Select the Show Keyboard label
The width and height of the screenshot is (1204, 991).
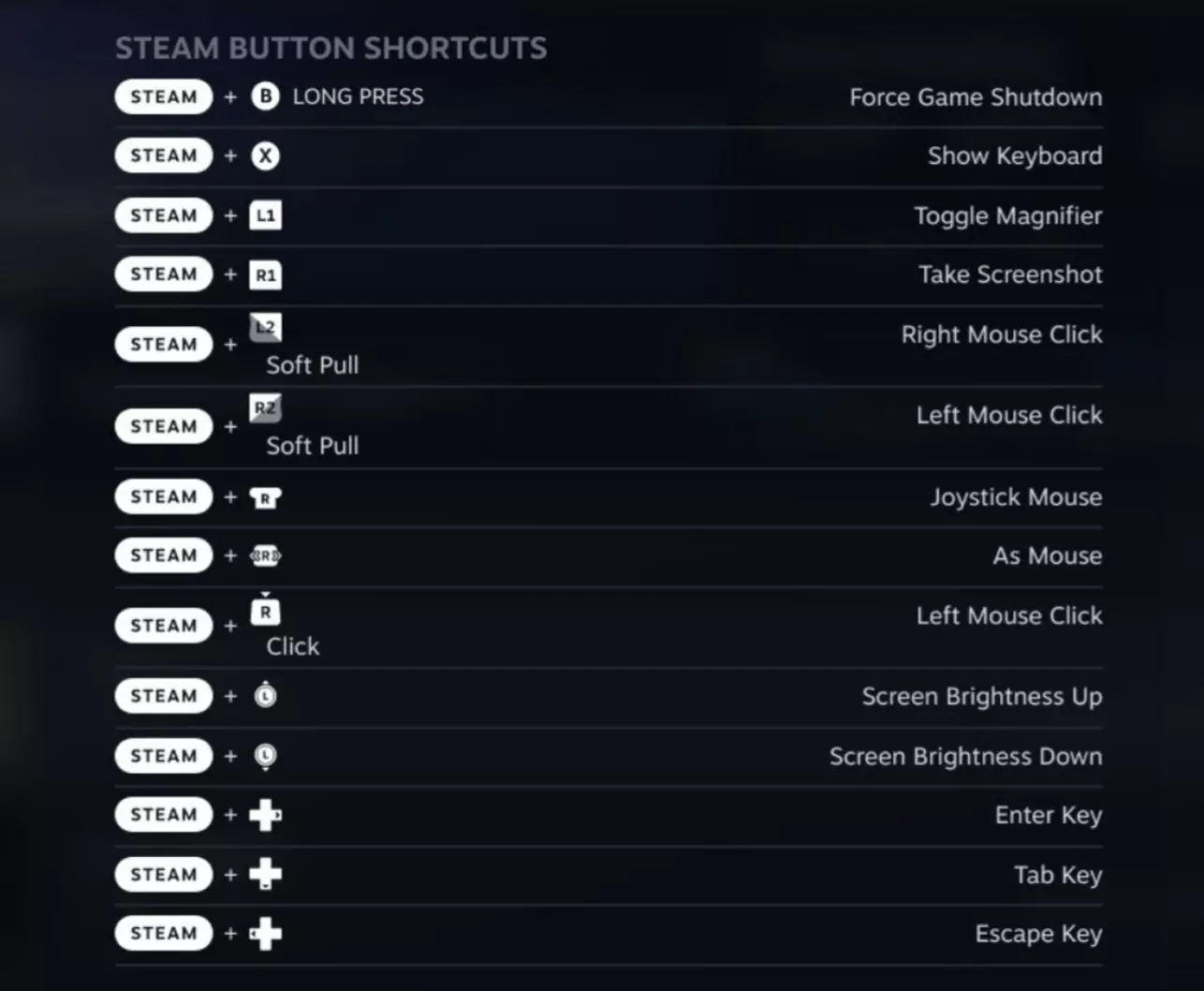(x=1014, y=156)
